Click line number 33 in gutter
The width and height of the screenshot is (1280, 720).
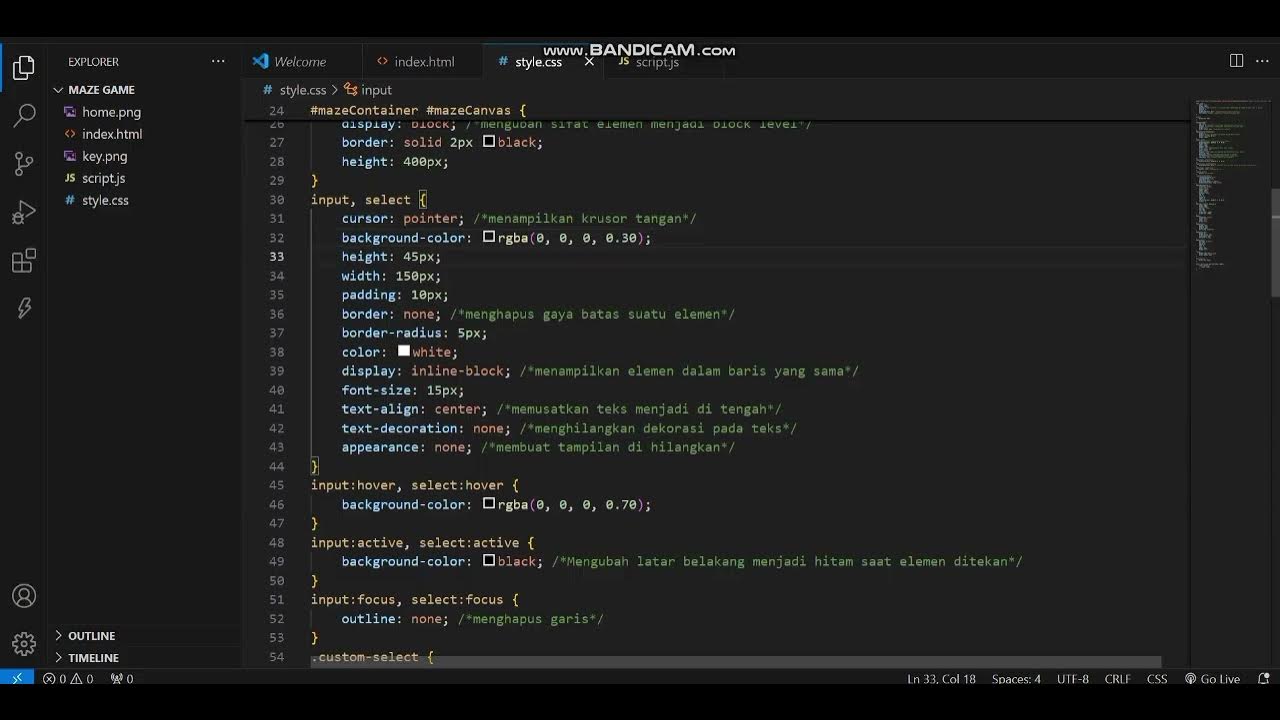coord(277,257)
